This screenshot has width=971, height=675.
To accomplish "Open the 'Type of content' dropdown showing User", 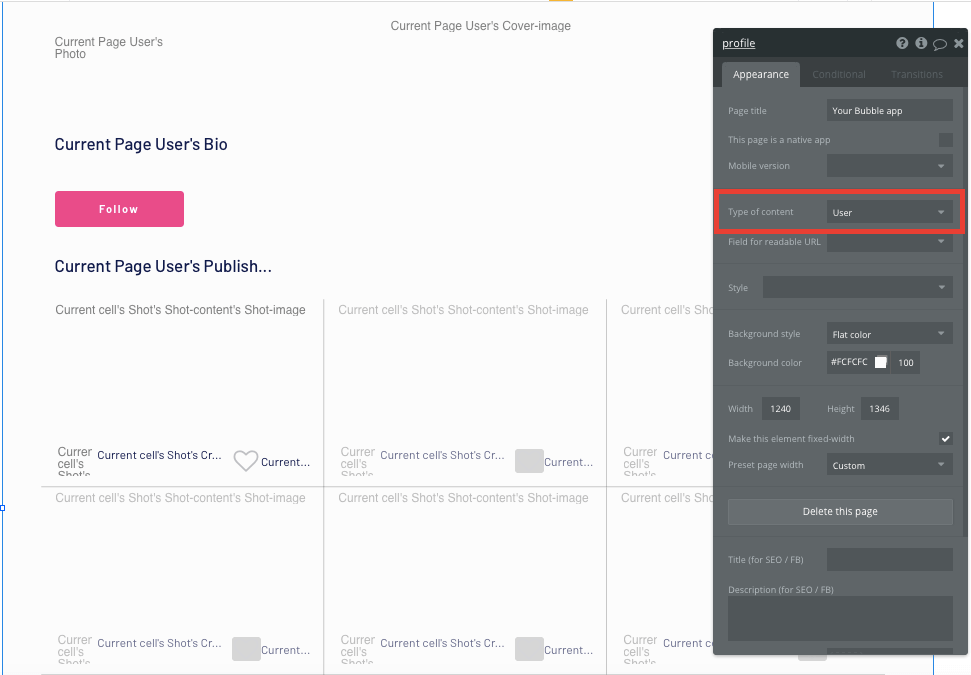I will click(x=889, y=211).
